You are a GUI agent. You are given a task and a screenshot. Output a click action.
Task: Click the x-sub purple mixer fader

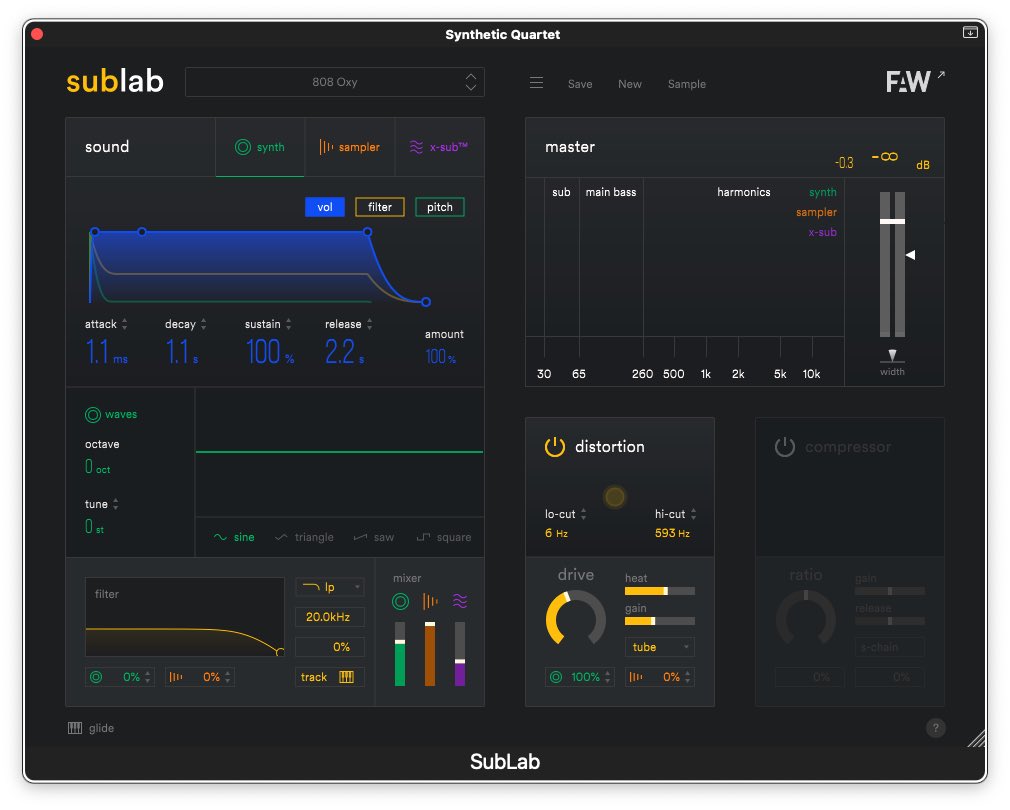[x=460, y=654]
